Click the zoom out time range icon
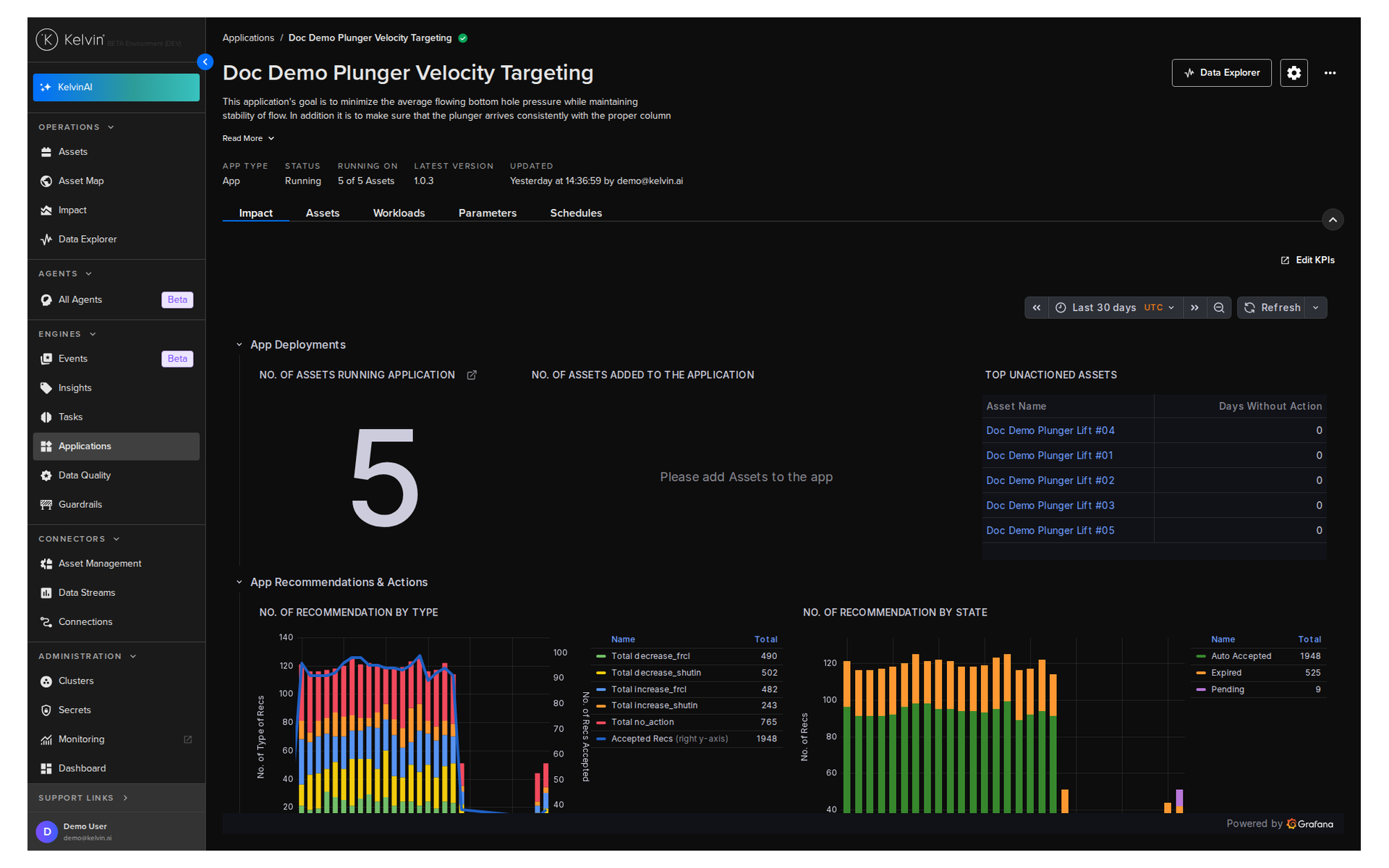 (1219, 307)
